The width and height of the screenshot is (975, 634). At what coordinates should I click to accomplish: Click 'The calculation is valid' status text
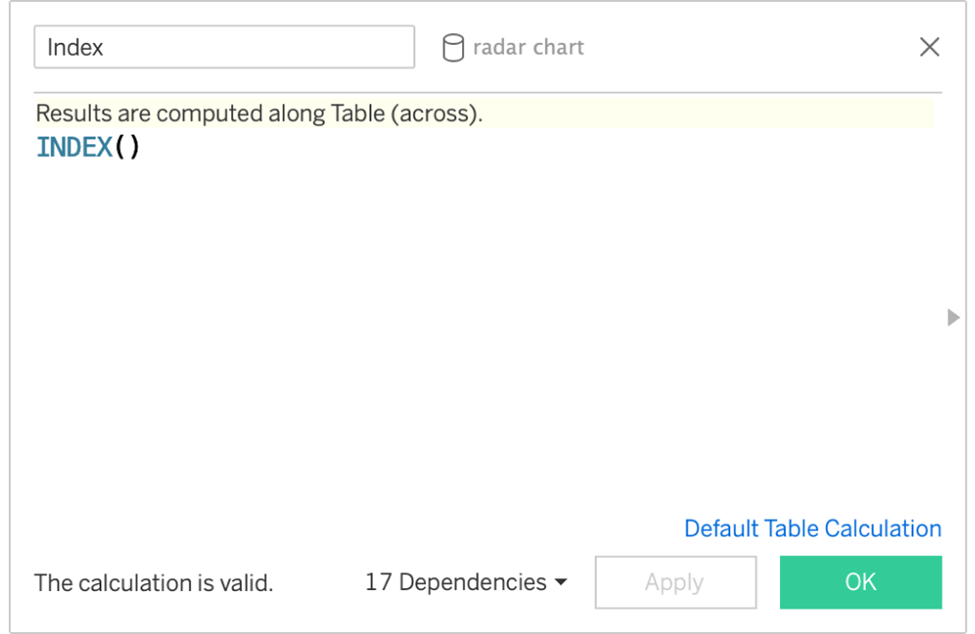[154, 583]
